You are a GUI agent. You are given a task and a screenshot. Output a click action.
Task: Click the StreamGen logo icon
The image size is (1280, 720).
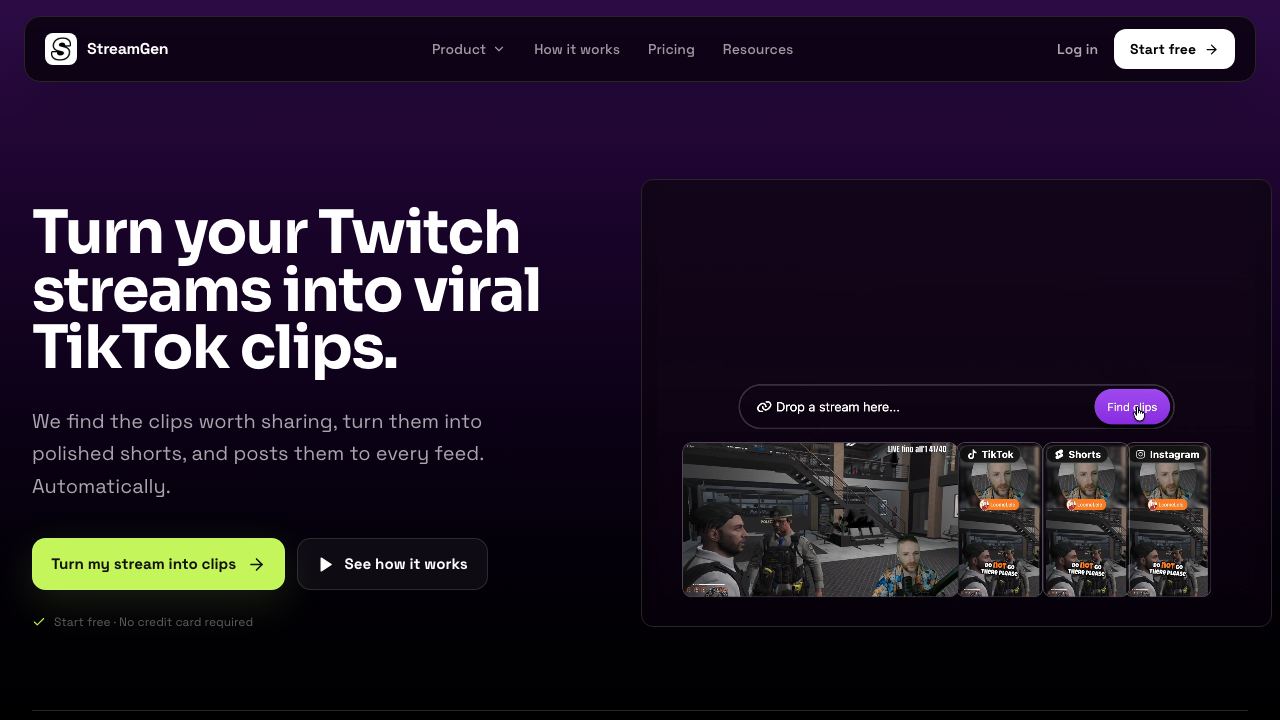pos(61,49)
